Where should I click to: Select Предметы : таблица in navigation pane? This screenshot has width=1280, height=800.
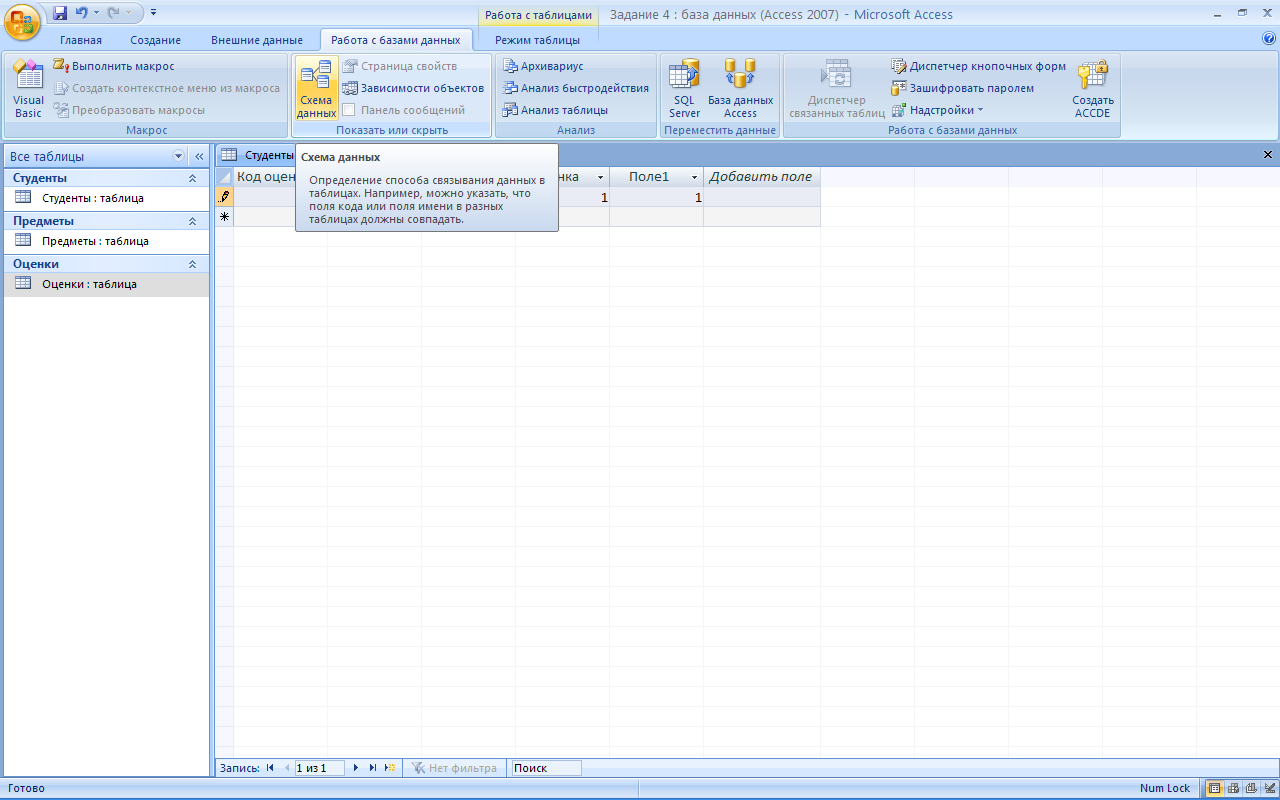[107, 241]
